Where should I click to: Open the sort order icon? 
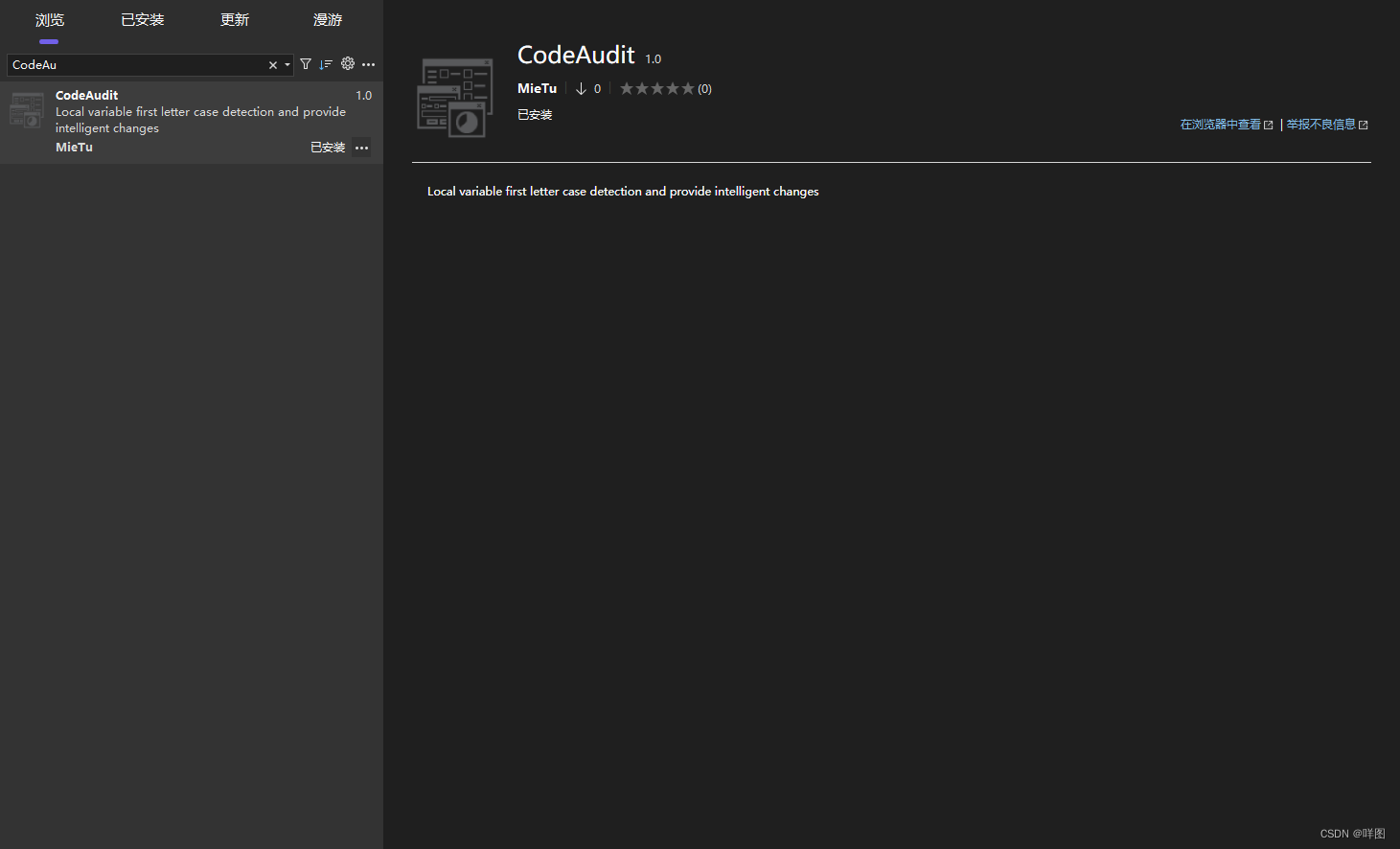coord(326,64)
